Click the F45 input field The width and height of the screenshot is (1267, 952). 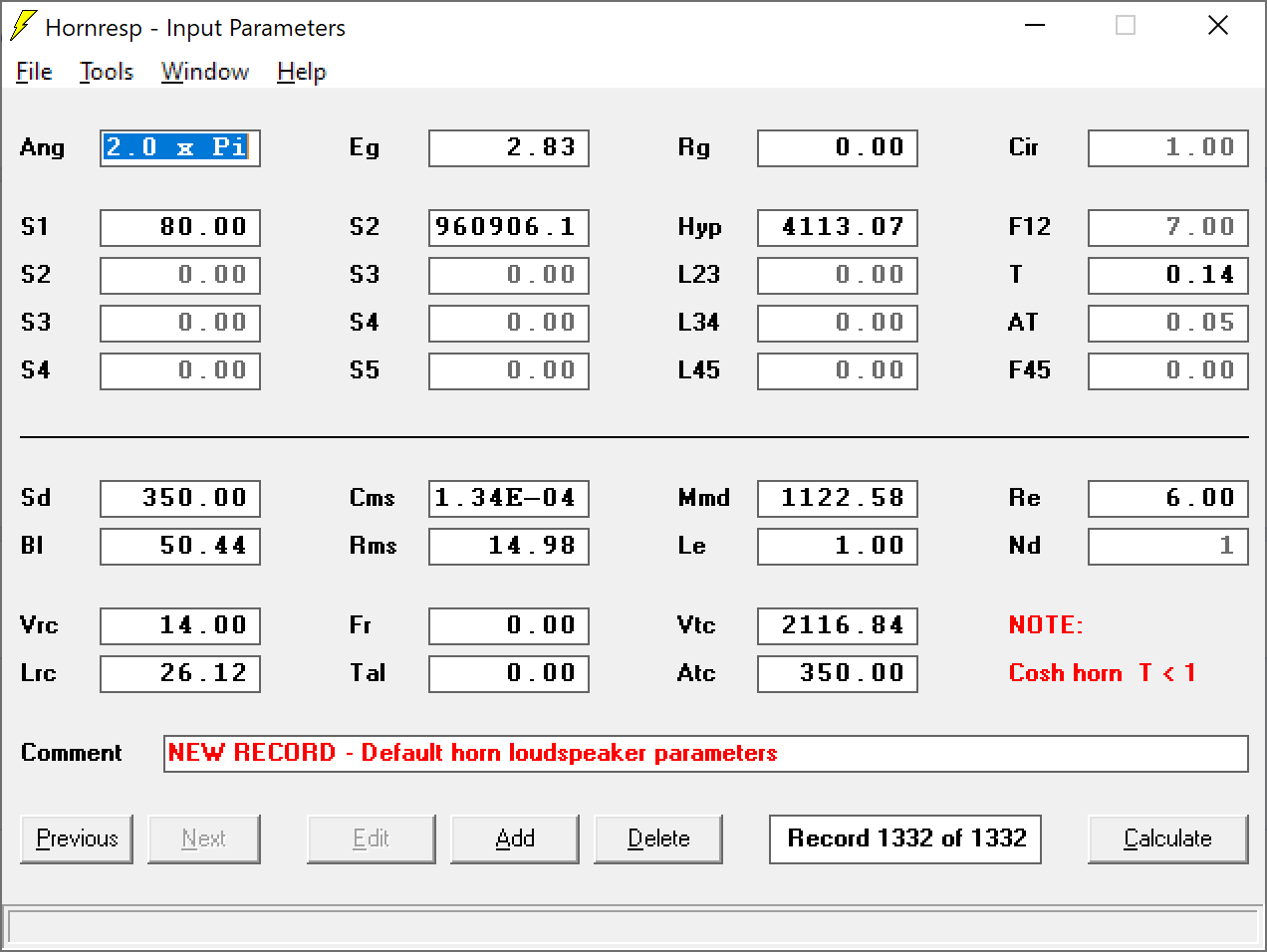tap(1168, 371)
